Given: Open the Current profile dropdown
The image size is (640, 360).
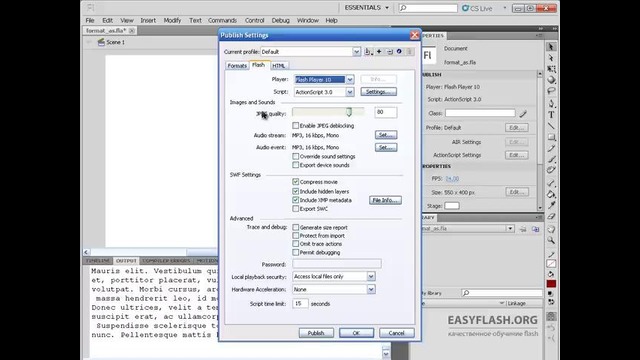Looking at the screenshot, I should point(356,52).
